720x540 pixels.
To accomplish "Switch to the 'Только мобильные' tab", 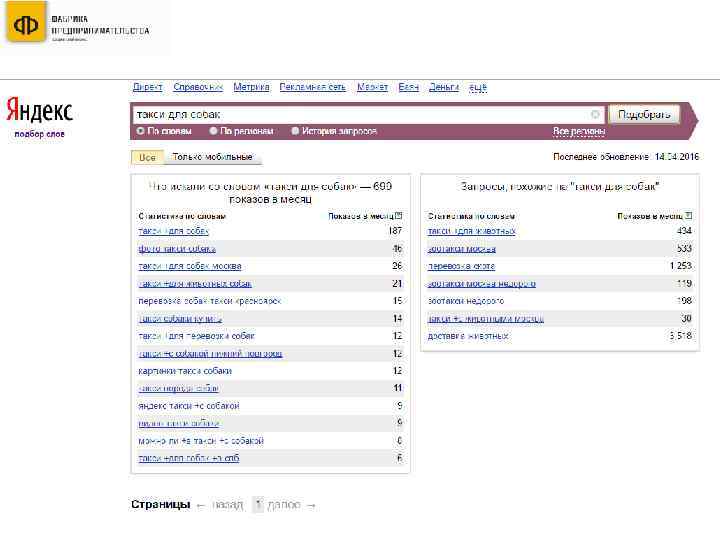I will [212, 157].
